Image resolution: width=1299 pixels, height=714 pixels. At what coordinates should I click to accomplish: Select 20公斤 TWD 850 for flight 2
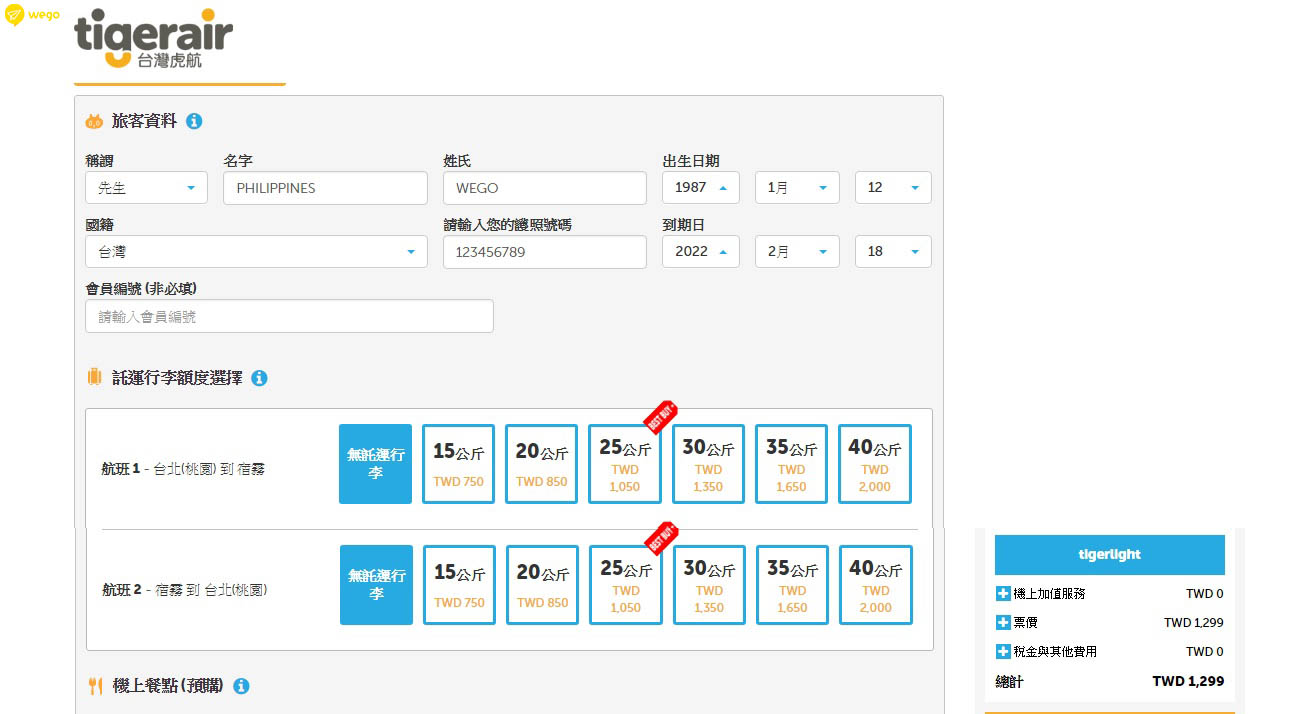click(x=542, y=585)
